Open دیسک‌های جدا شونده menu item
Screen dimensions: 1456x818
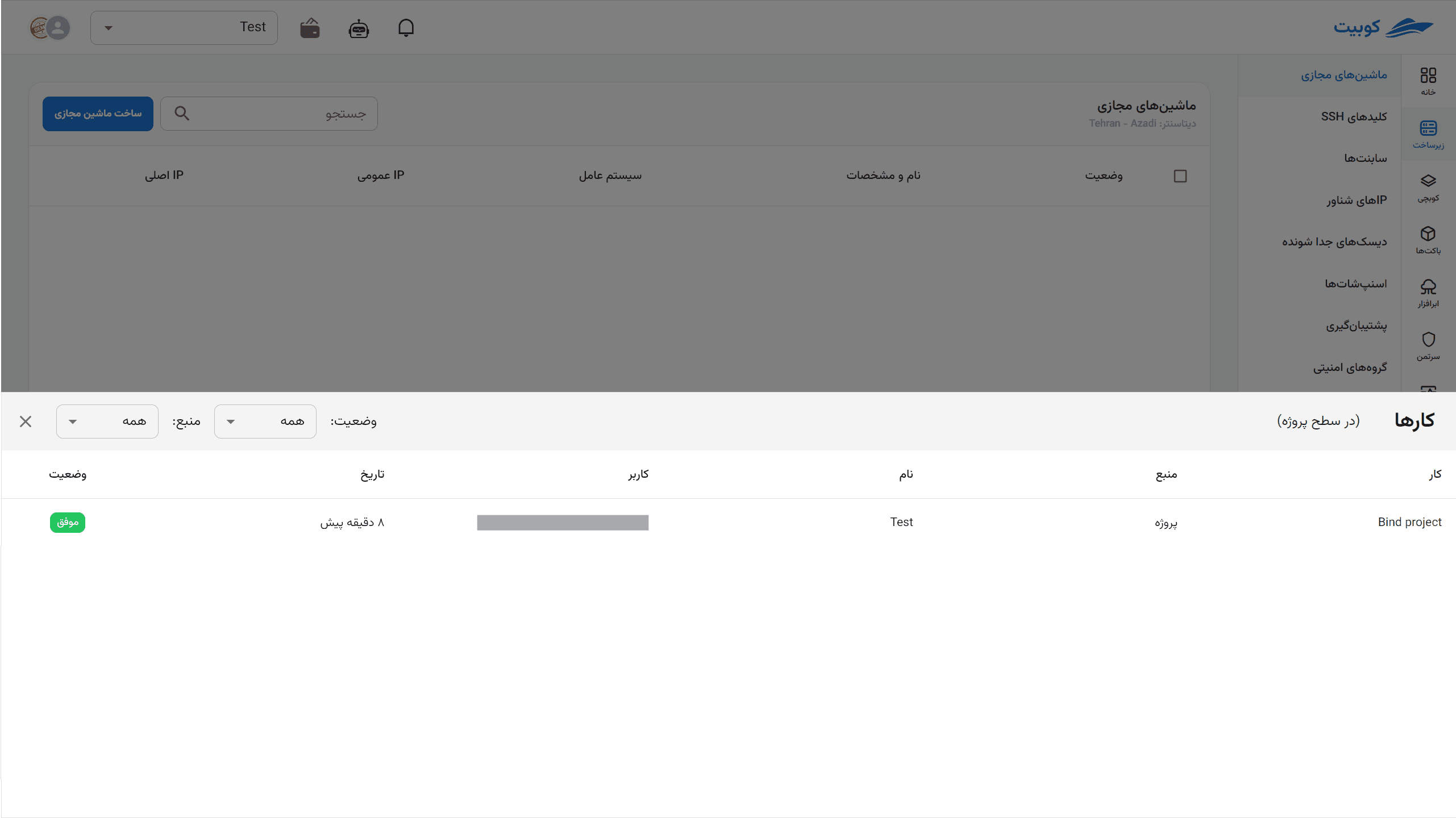[1320, 242]
